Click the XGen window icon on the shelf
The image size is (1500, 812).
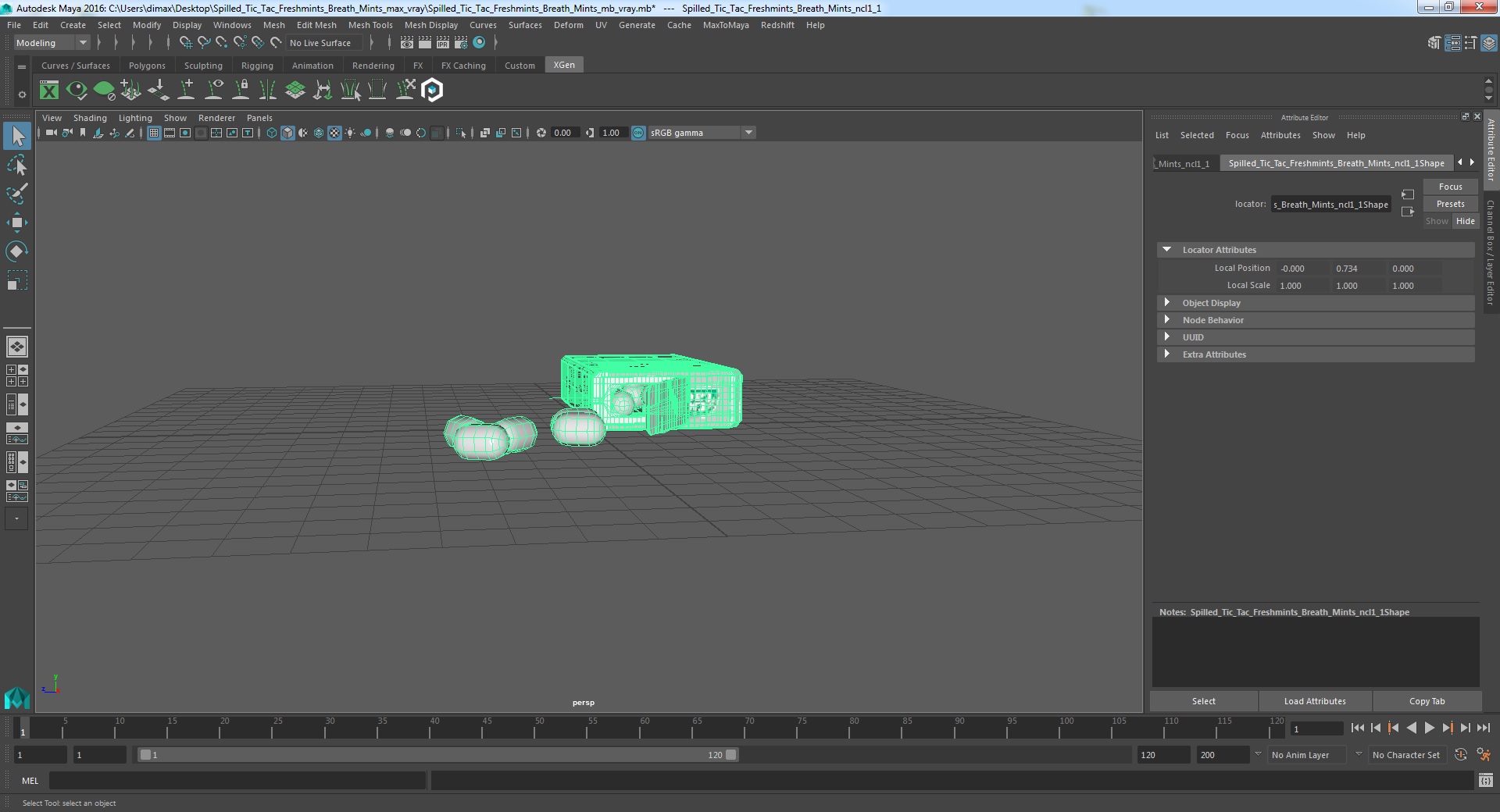(49, 91)
